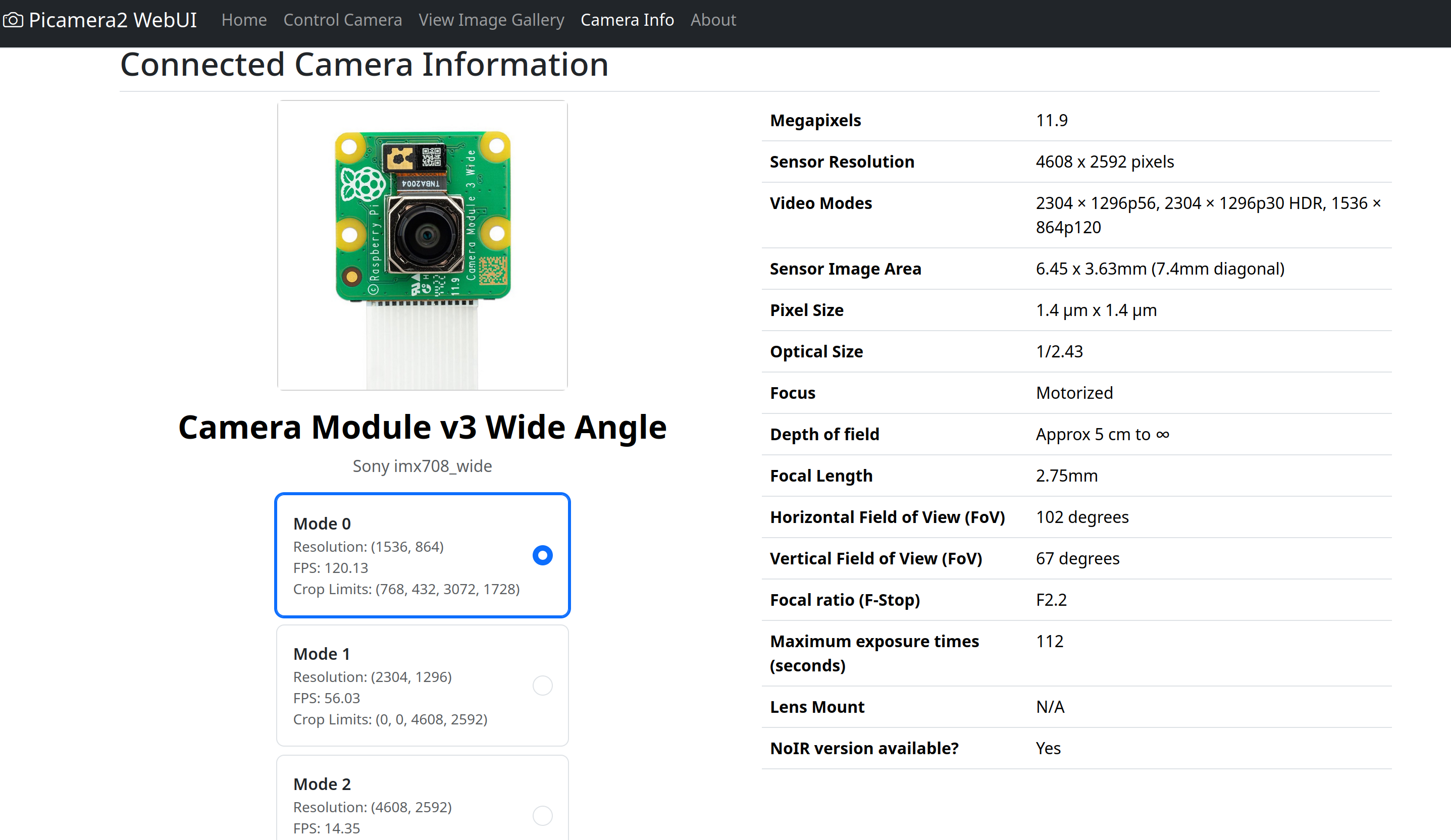Click the Mode 0 heading
This screenshot has height=840, width=1451.
(322, 523)
